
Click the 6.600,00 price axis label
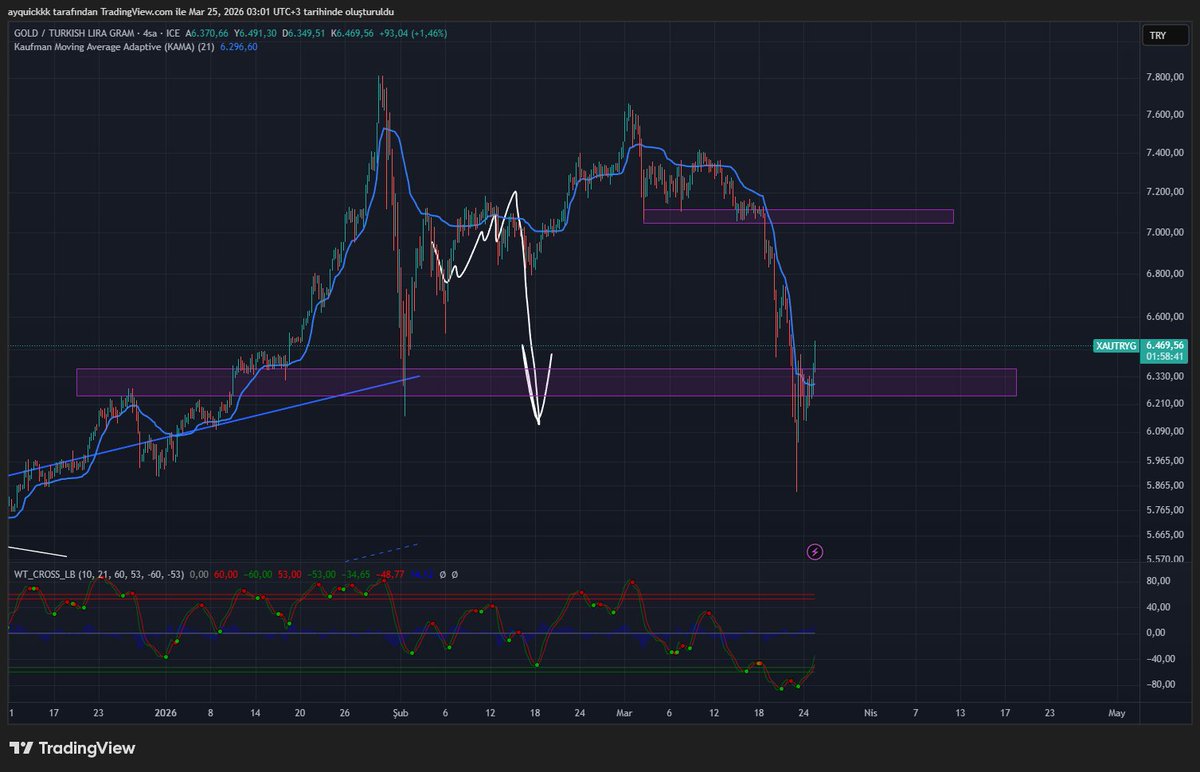tap(1163, 317)
